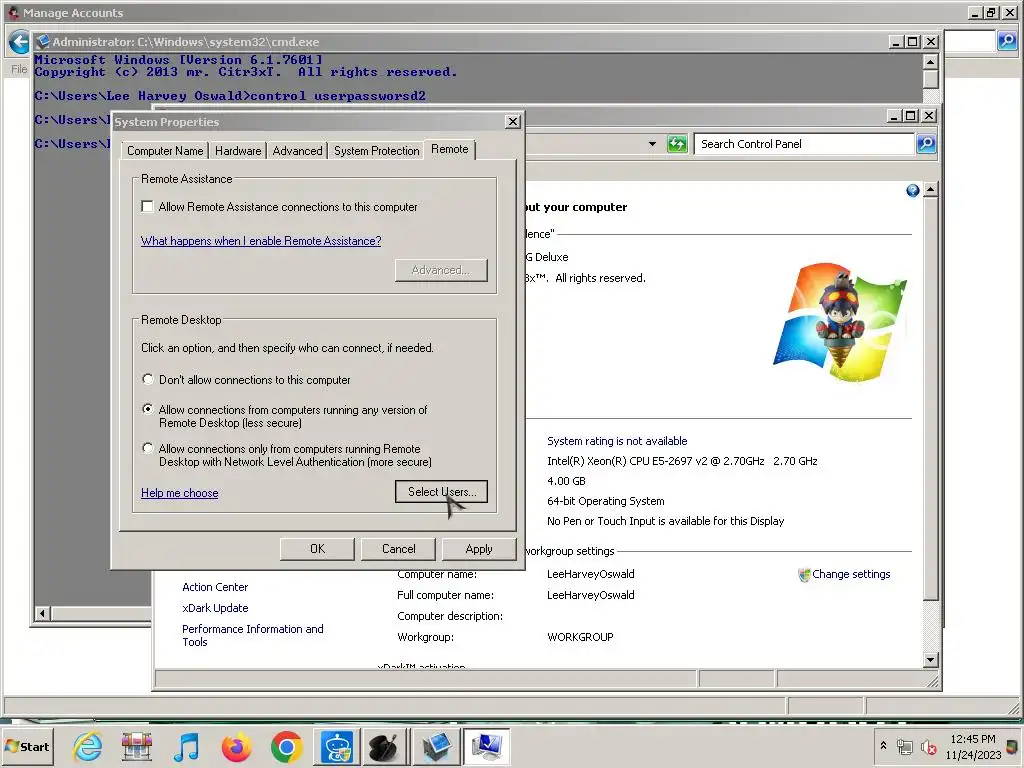Switch to the Hardware tab
Screen dimensions: 1024x768
[x=238, y=151]
